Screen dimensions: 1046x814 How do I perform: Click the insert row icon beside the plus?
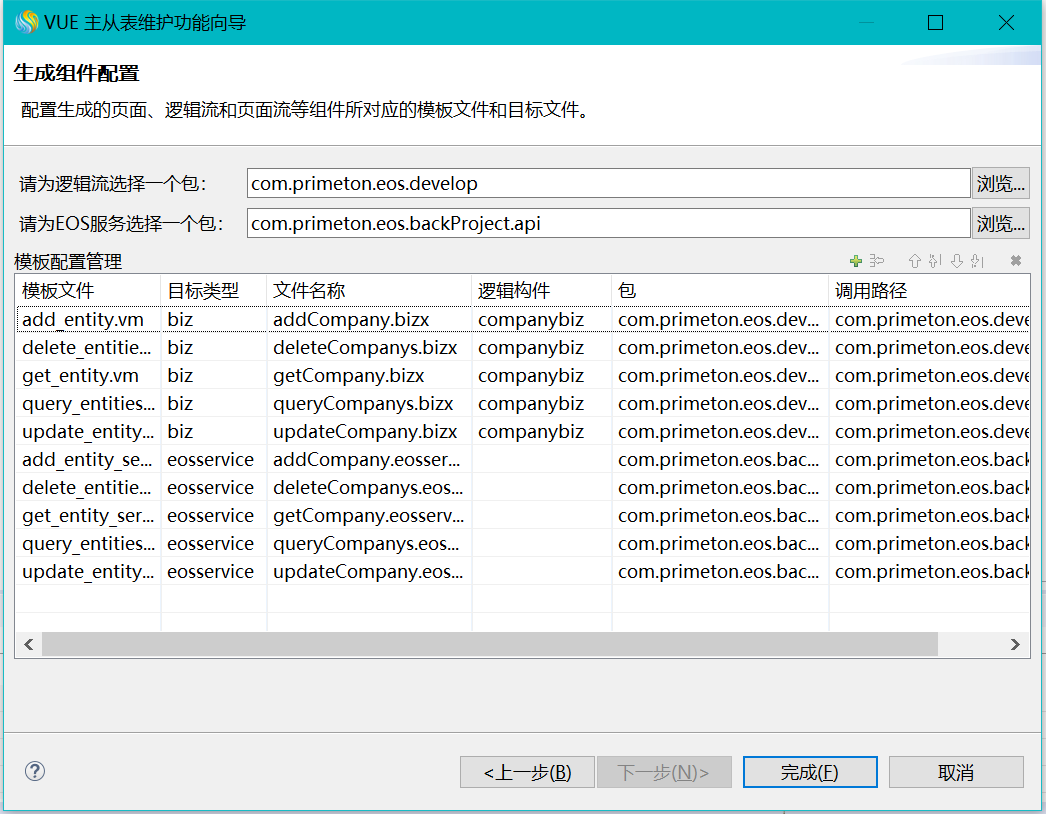coord(876,261)
